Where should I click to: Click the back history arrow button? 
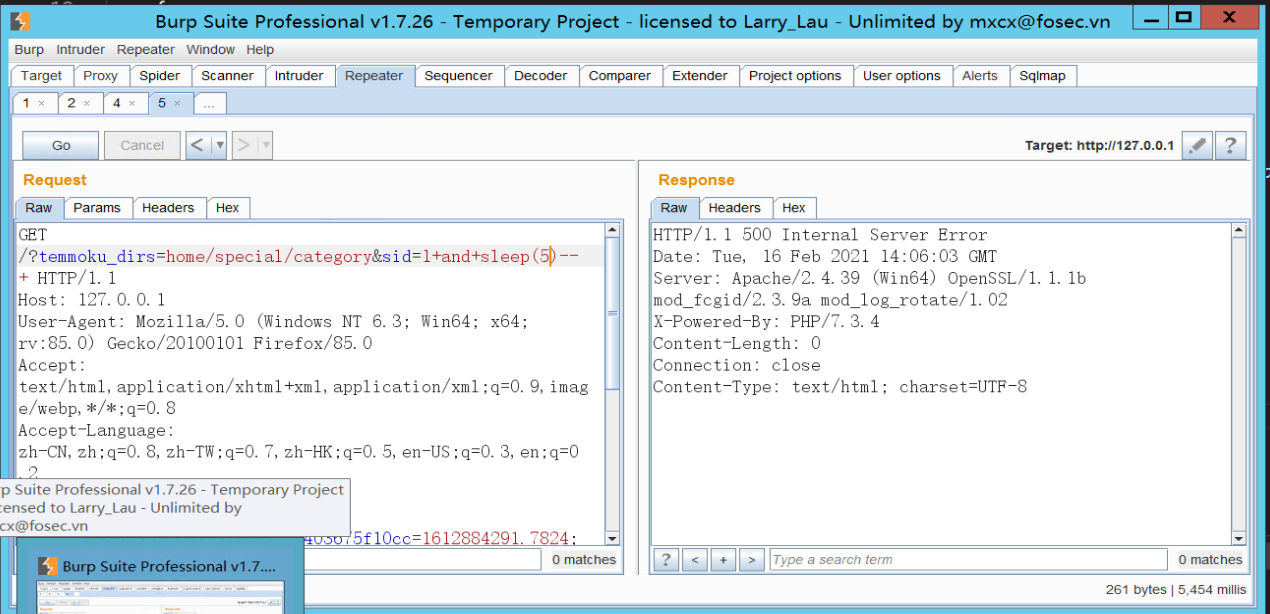pos(198,145)
